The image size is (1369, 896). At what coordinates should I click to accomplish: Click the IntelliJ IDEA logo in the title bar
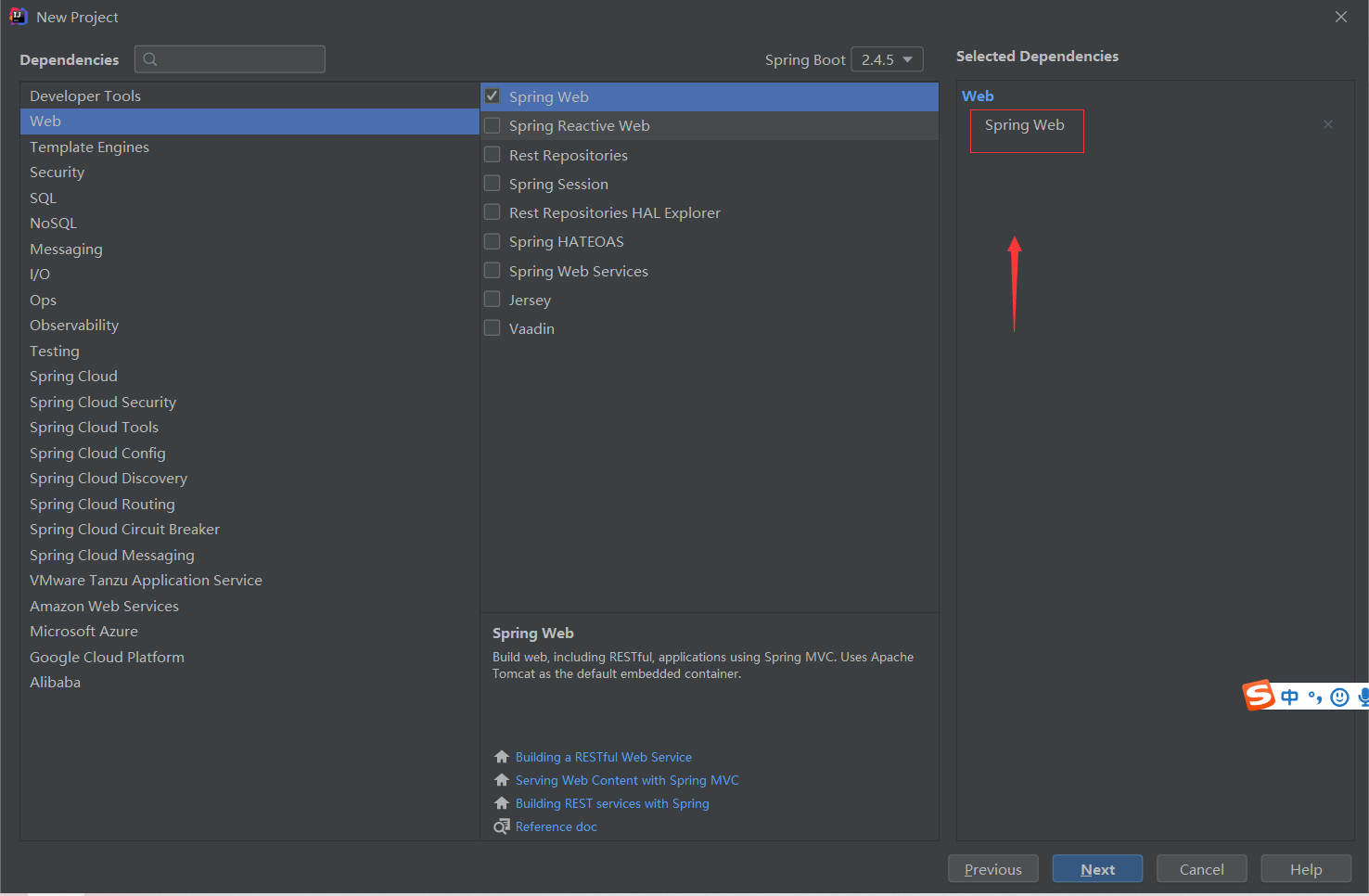click(x=19, y=17)
